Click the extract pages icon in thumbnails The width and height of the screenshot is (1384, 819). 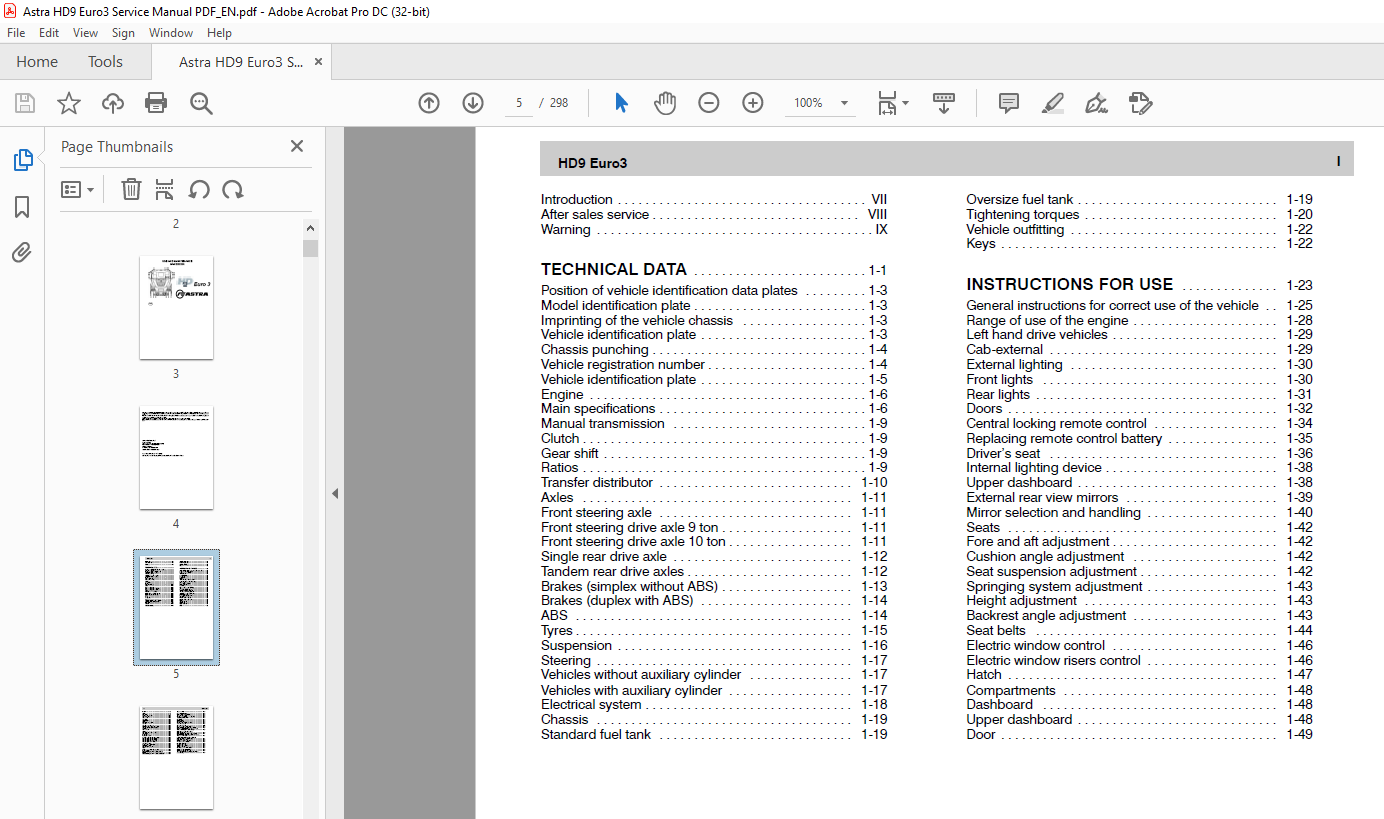pos(165,189)
